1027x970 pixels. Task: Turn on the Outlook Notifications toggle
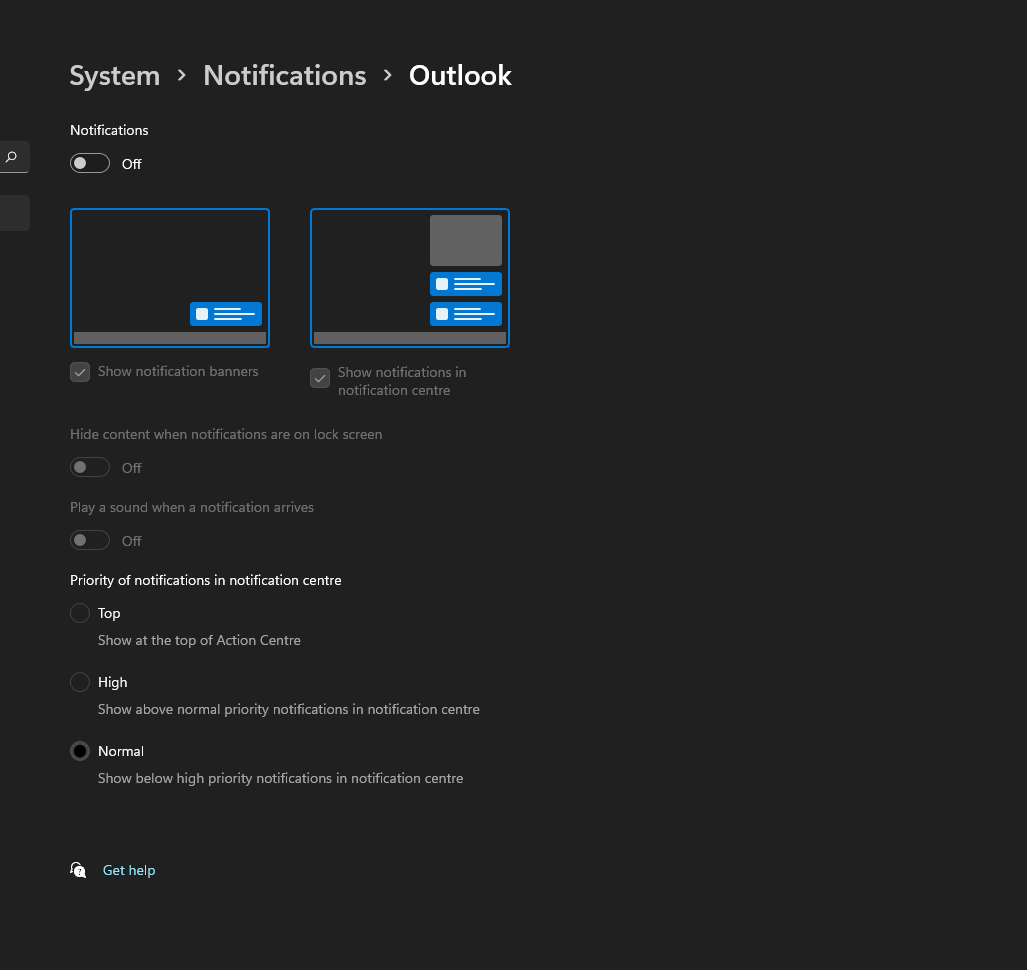90,163
